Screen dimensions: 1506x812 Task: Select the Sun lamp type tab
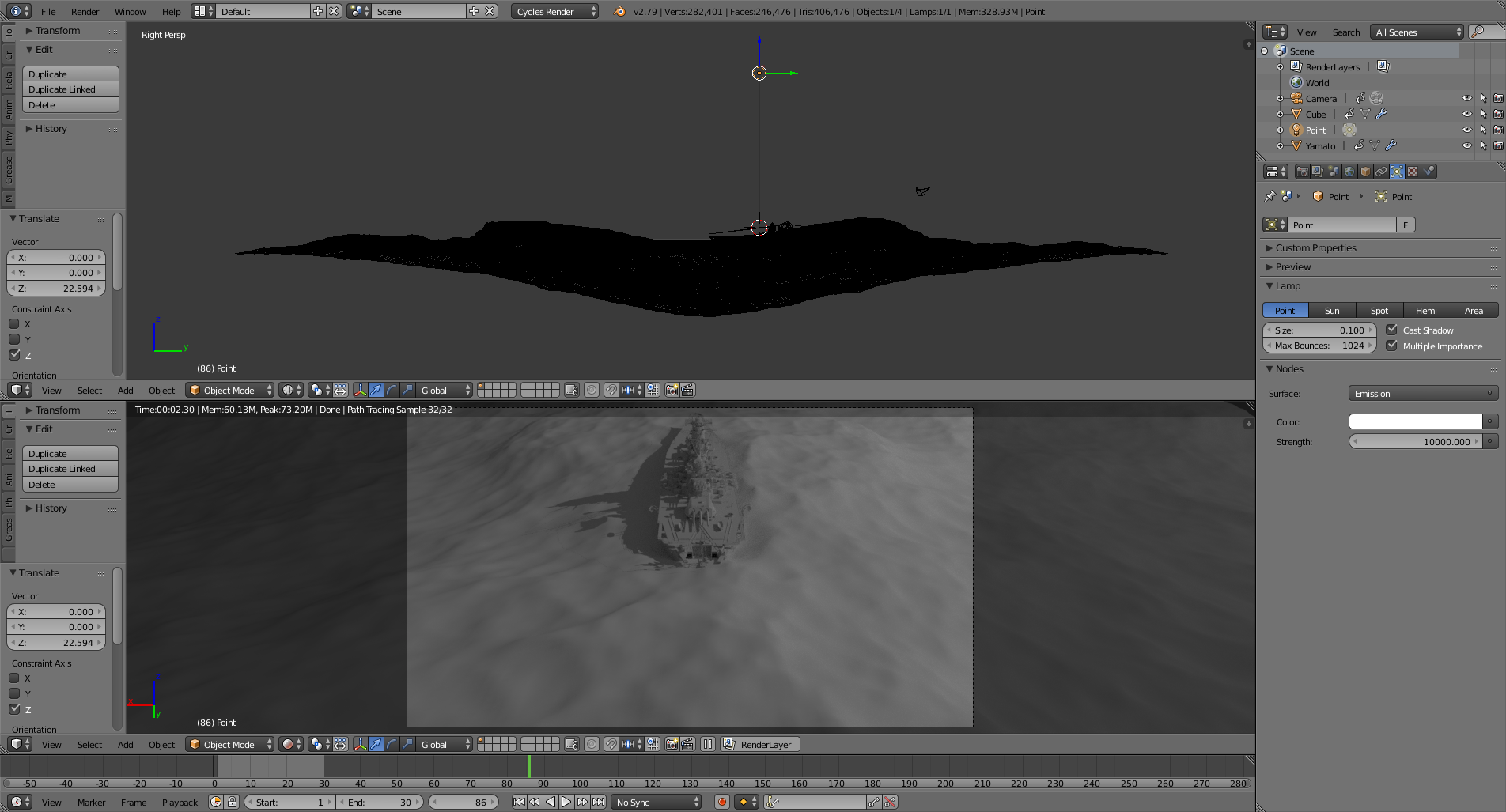coord(1332,310)
